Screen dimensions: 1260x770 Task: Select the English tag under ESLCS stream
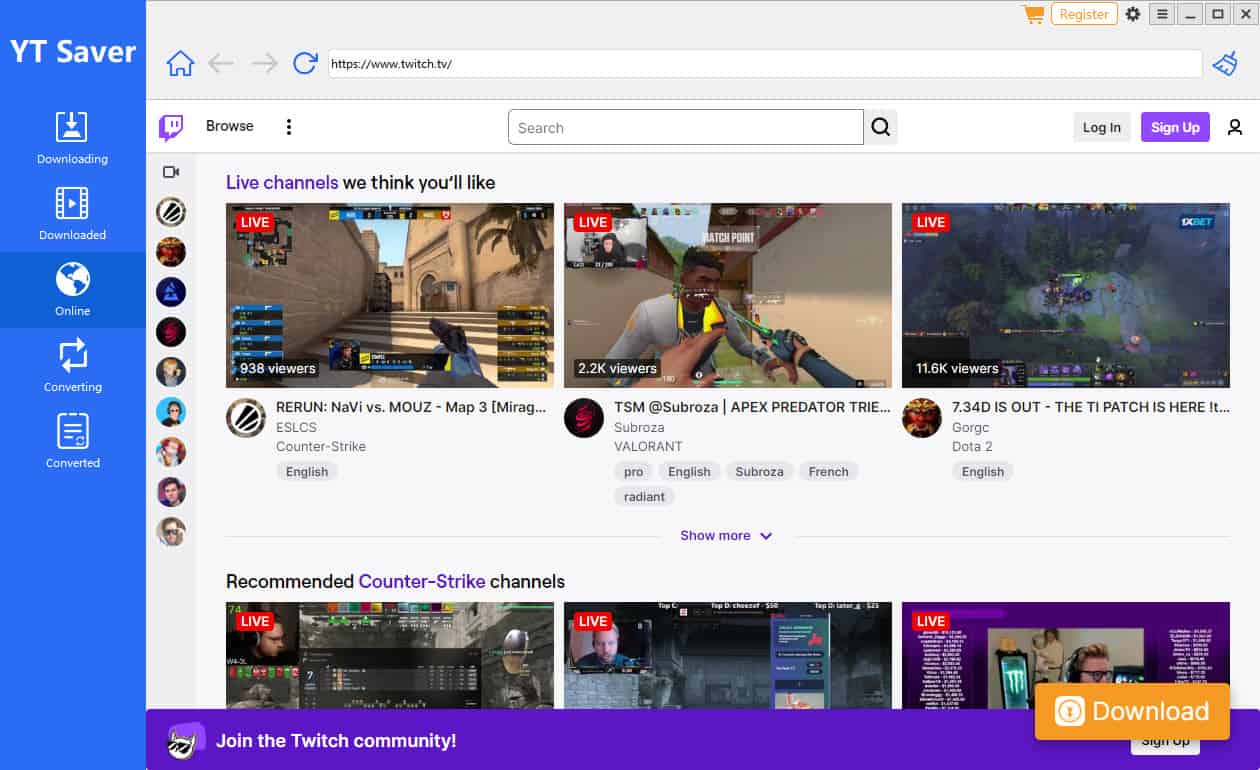[307, 472]
